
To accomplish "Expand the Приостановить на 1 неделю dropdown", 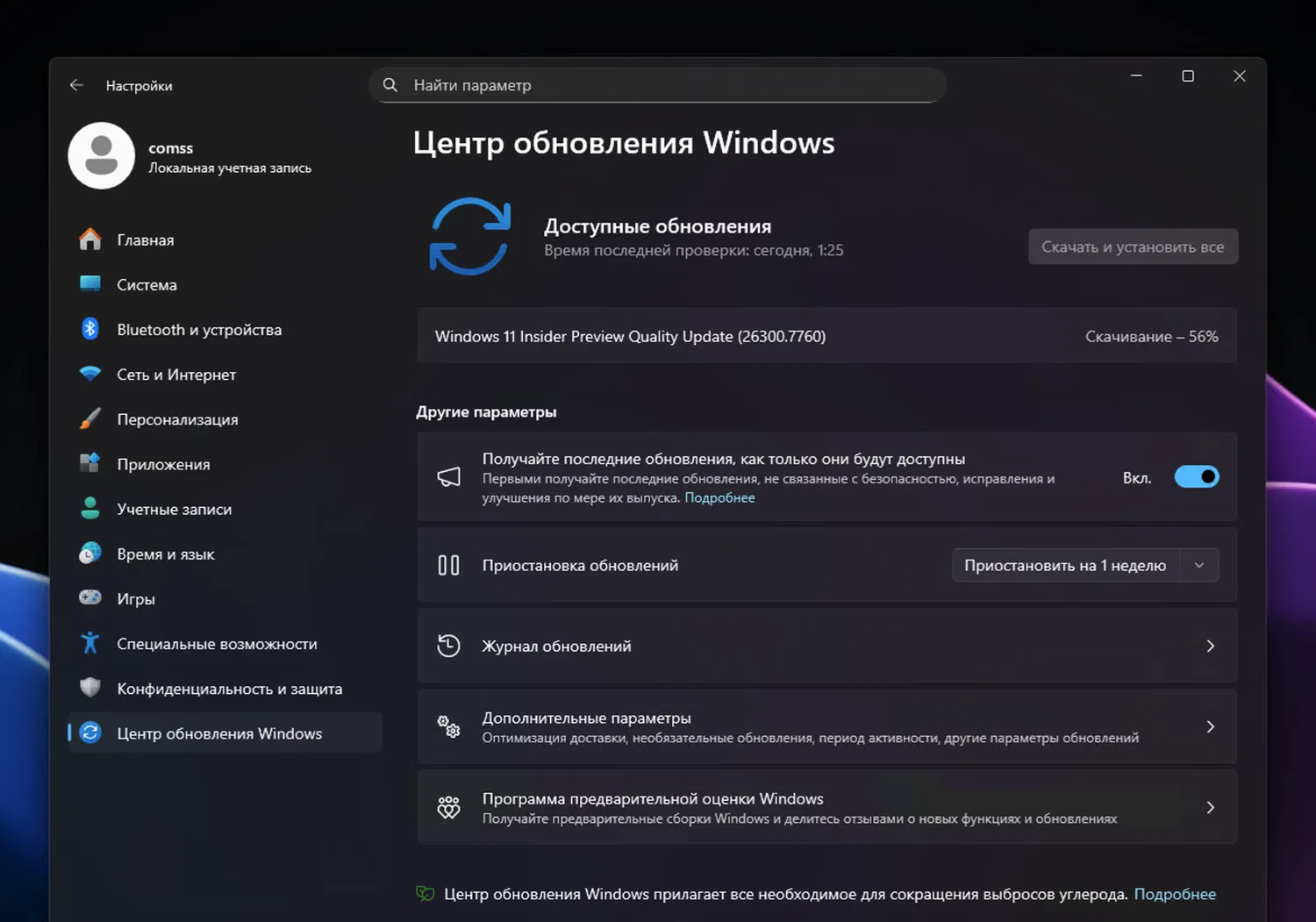I will [x=1198, y=565].
